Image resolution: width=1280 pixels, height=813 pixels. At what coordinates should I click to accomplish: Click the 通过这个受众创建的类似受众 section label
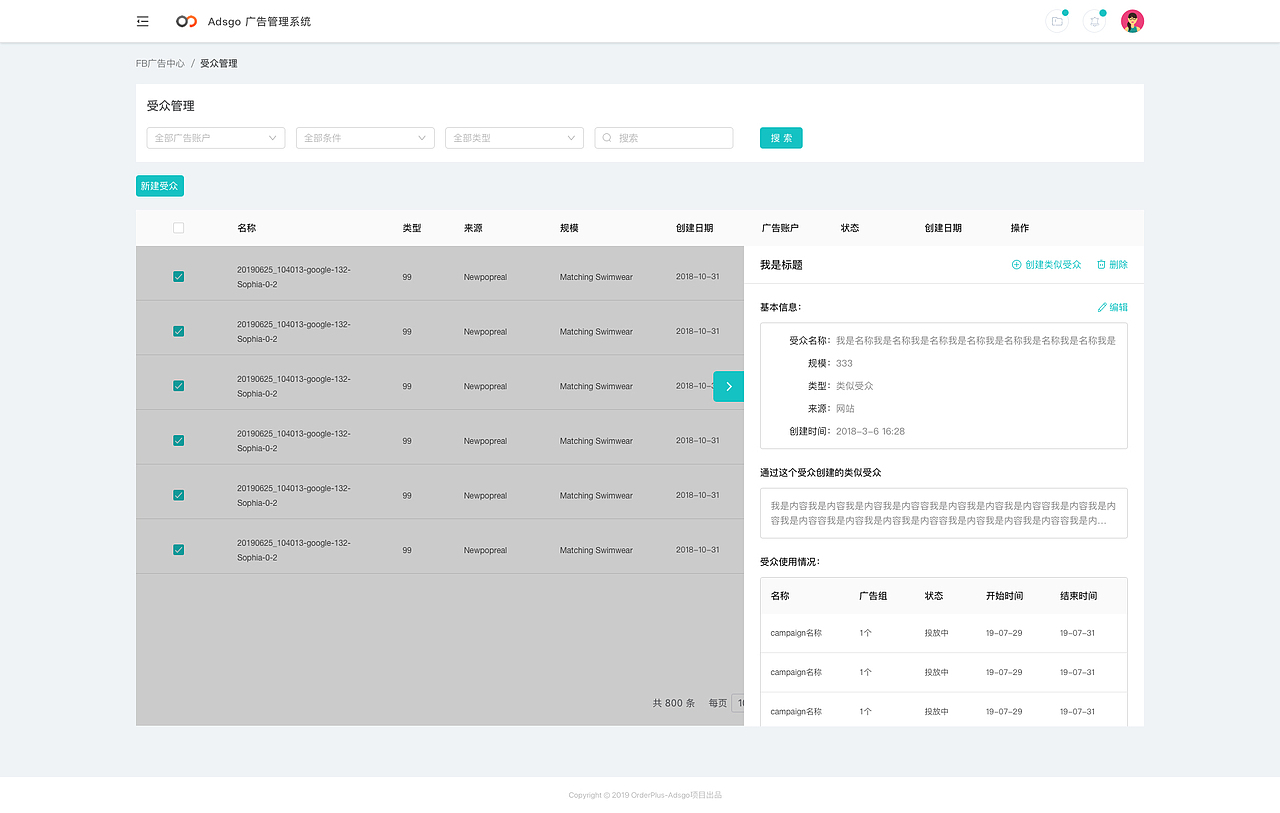click(x=821, y=472)
